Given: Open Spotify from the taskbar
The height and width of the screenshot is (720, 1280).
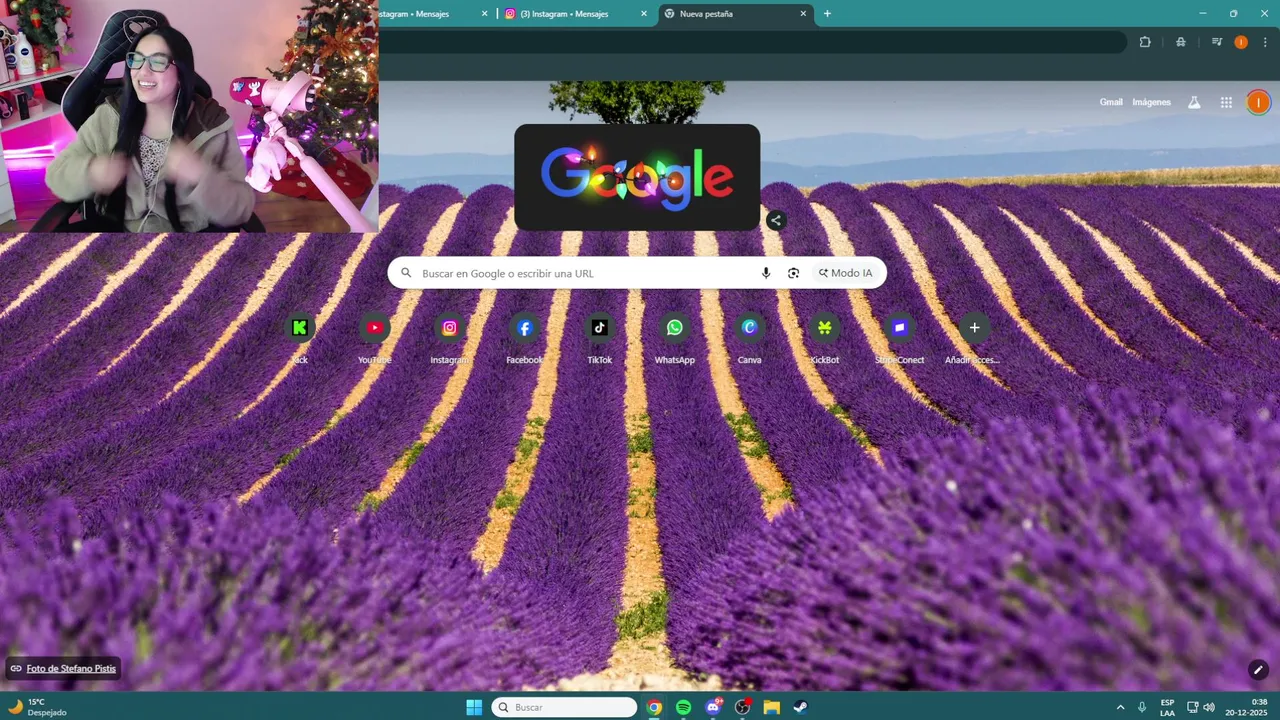Looking at the screenshot, I should pos(684,707).
